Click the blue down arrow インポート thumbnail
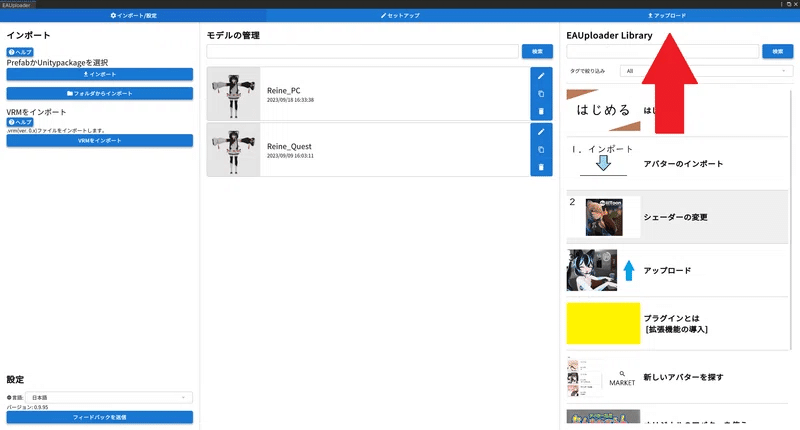800x430 pixels. pyautogui.click(x=604, y=163)
